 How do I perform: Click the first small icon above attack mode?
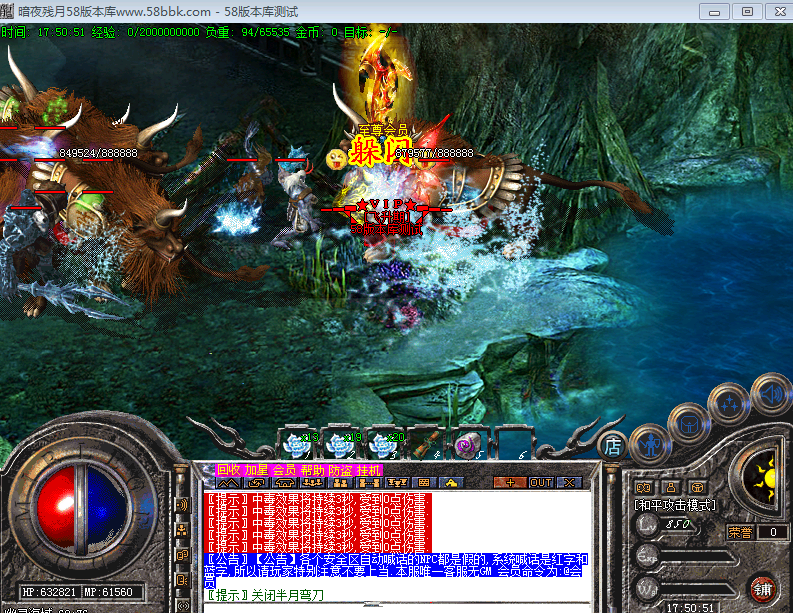[643, 488]
